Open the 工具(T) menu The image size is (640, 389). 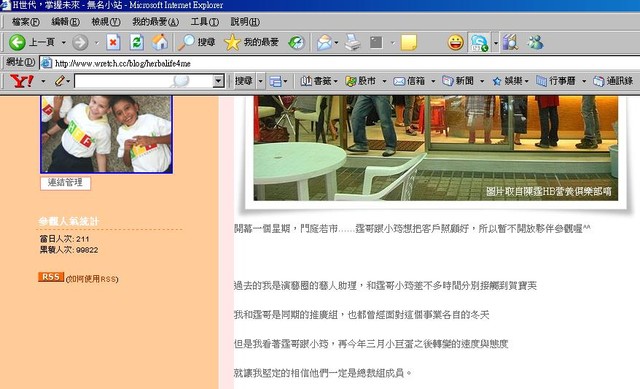(205, 22)
